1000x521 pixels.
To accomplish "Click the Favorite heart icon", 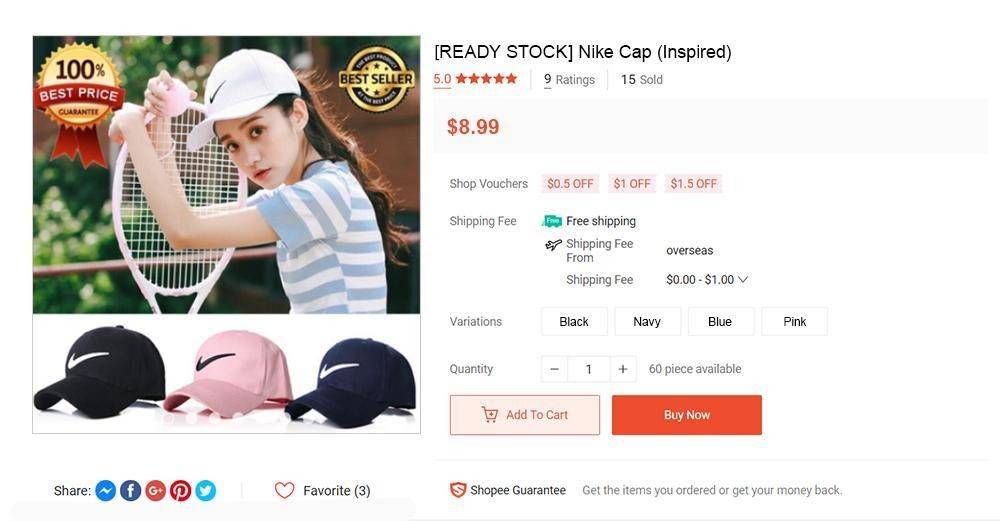I will [284, 490].
